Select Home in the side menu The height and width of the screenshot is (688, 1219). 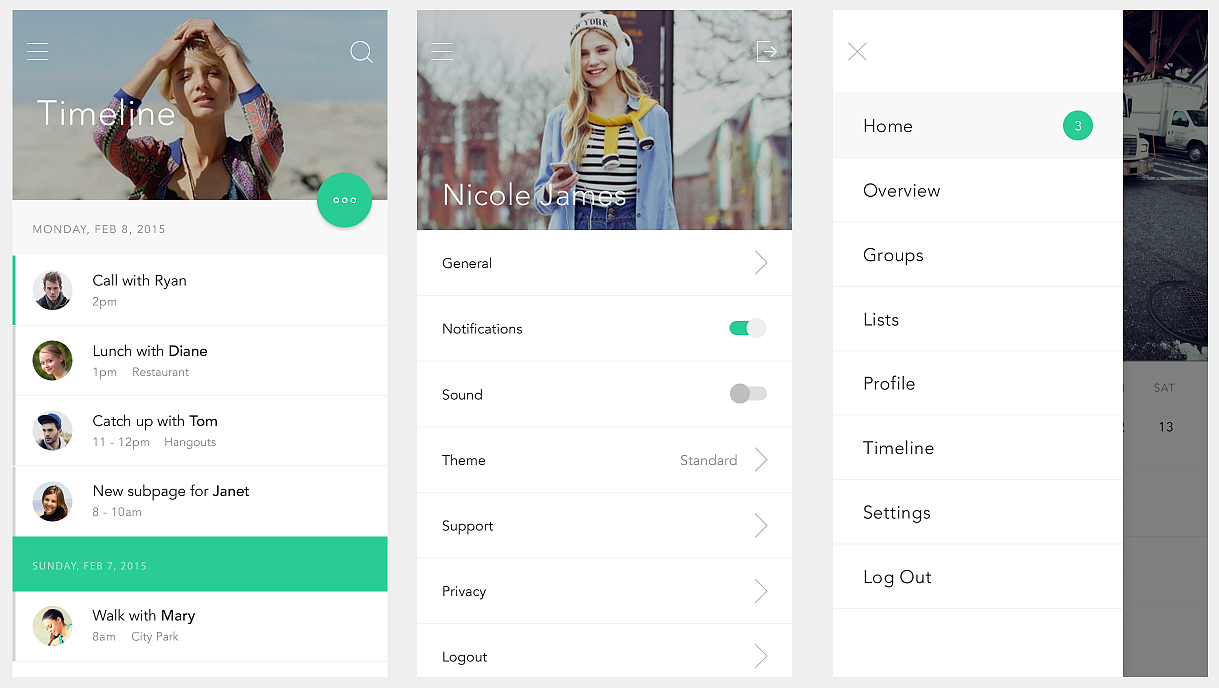click(977, 126)
